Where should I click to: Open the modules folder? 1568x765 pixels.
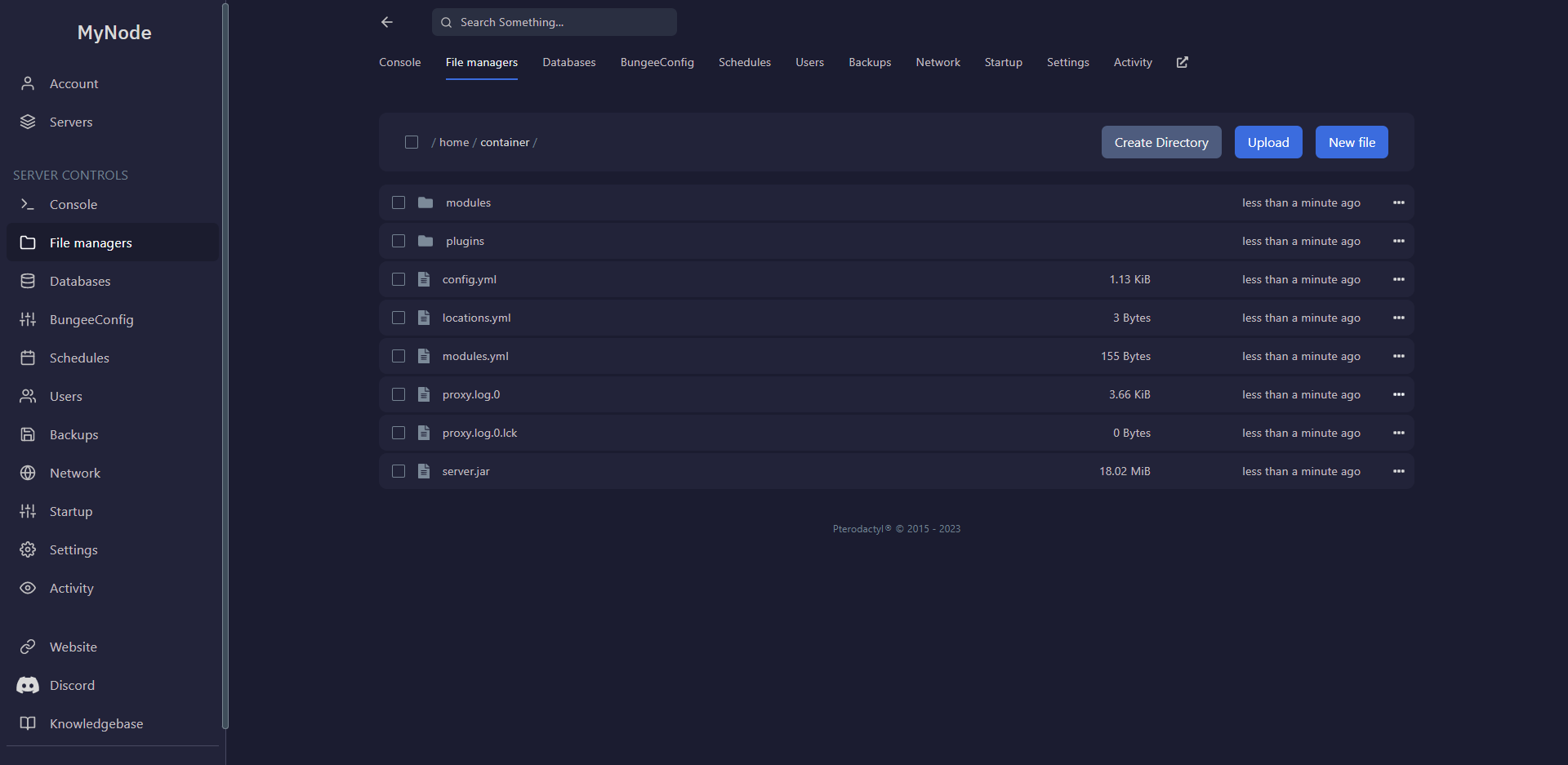click(468, 202)
